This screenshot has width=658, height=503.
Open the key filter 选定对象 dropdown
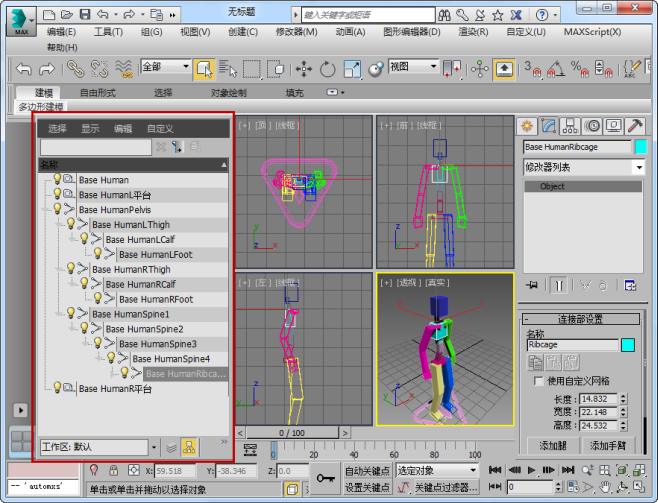click(437, 471)
